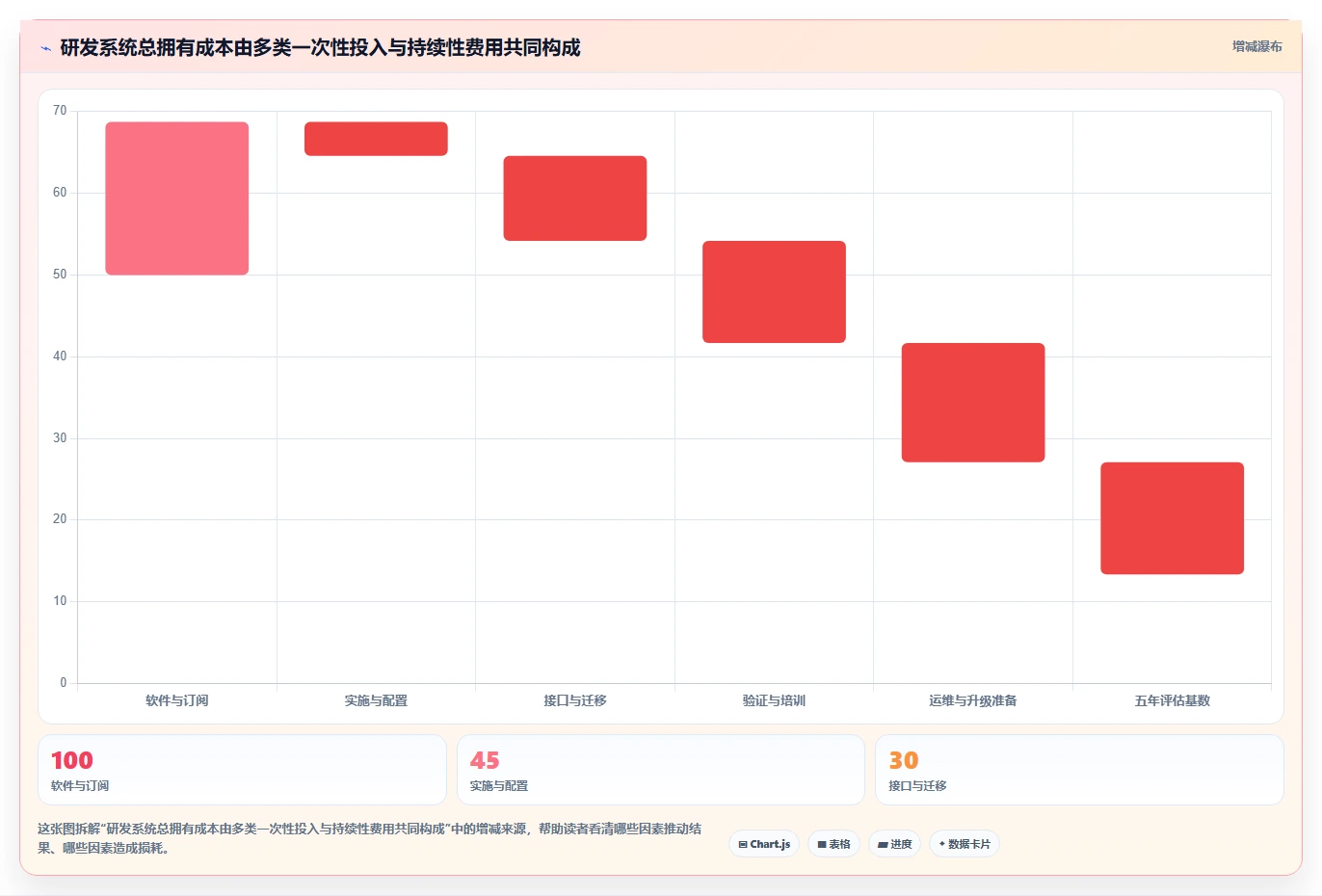Image resolution: width=1322 pixels, height=896 pixels.
Task: Click the 数据卡片 tag pill
Action: click(x=964, y=844)
